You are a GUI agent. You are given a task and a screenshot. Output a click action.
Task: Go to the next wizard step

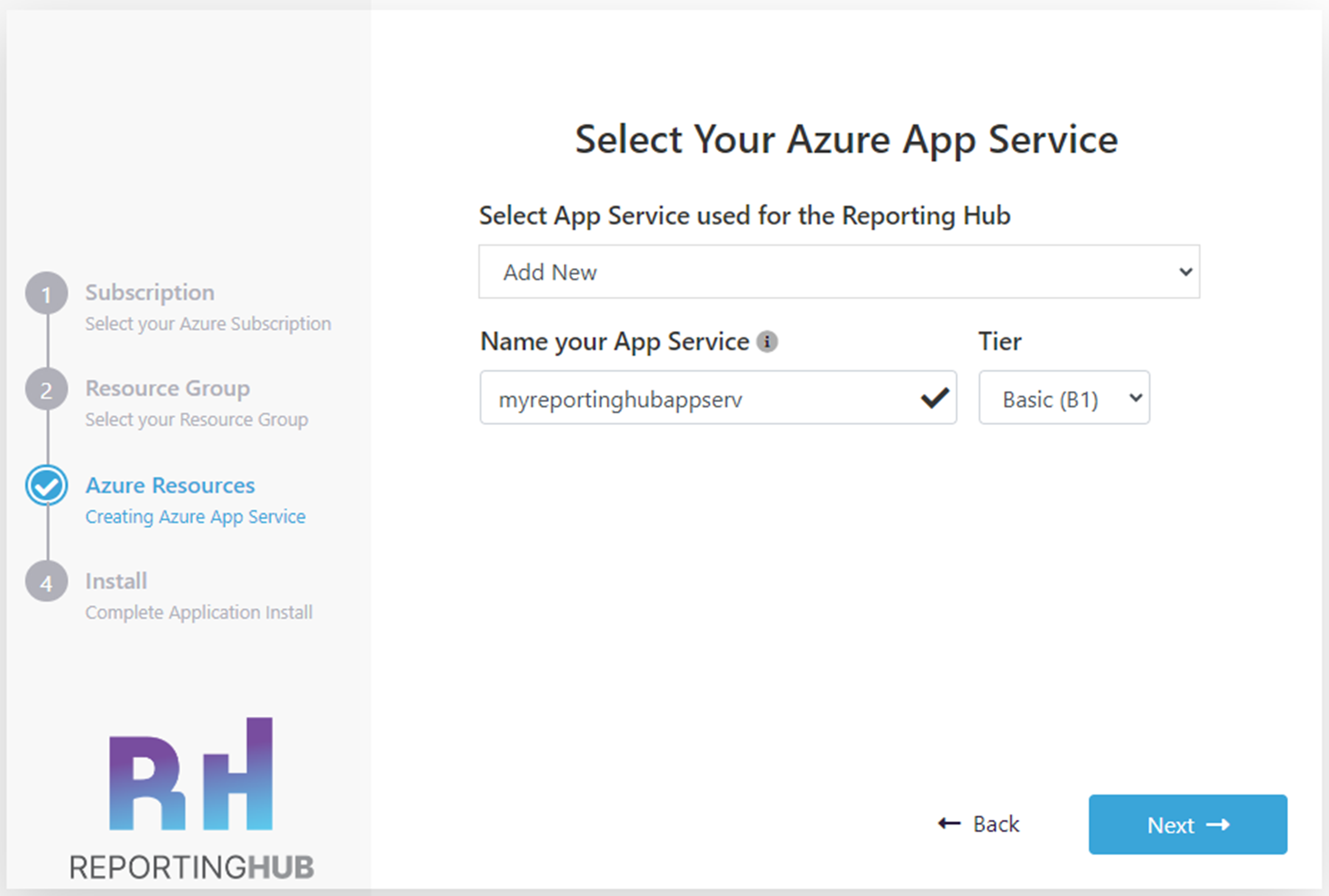click(x=1188, y=825)
